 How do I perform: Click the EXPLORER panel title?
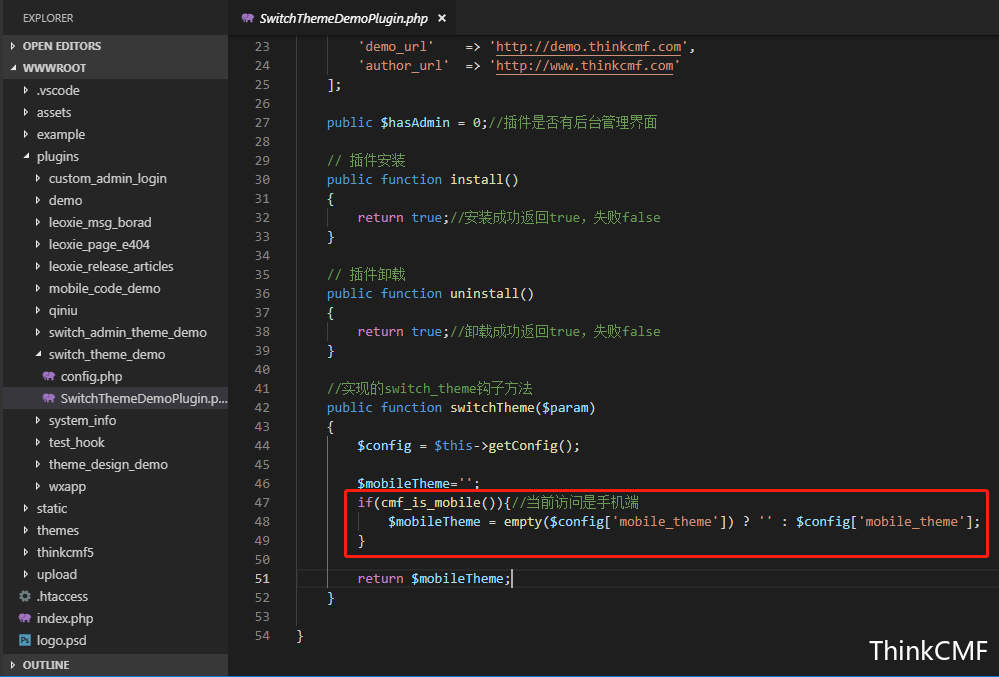(48, 18)
